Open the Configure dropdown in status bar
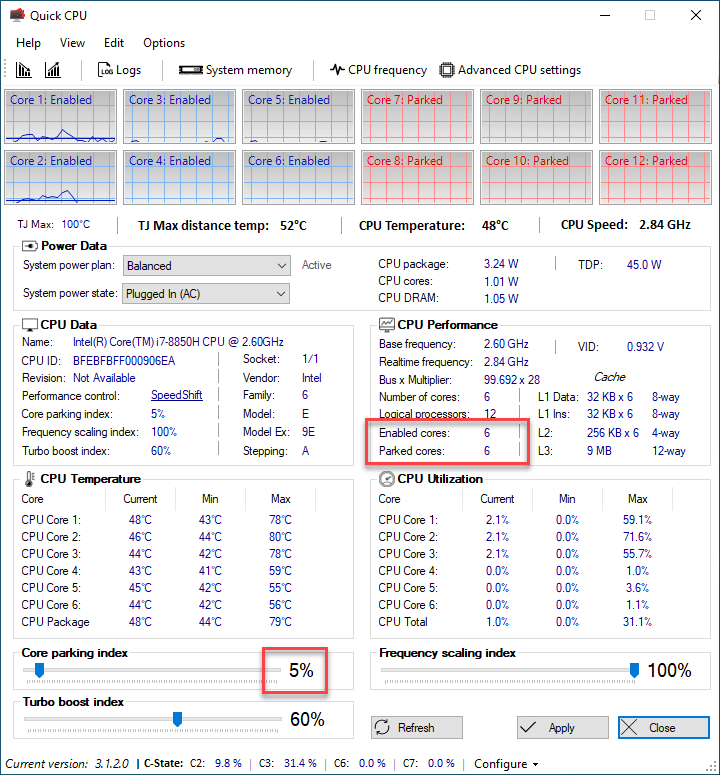The height and width of the screenshot is (775, 720). [x=506, y=764]
